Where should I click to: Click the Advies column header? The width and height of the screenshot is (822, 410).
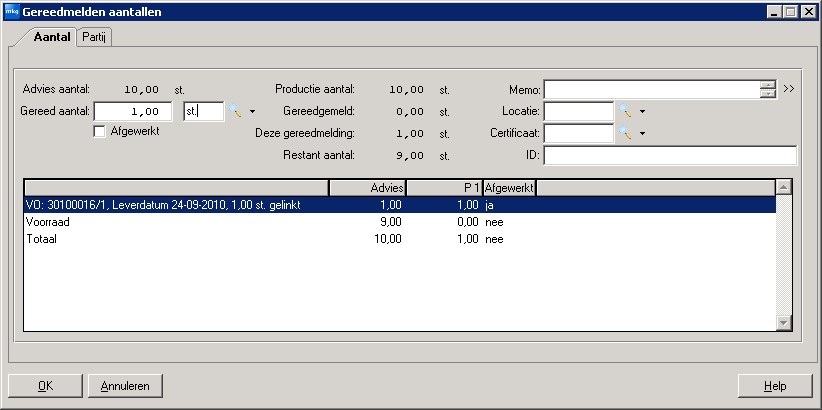coord(367,187)
